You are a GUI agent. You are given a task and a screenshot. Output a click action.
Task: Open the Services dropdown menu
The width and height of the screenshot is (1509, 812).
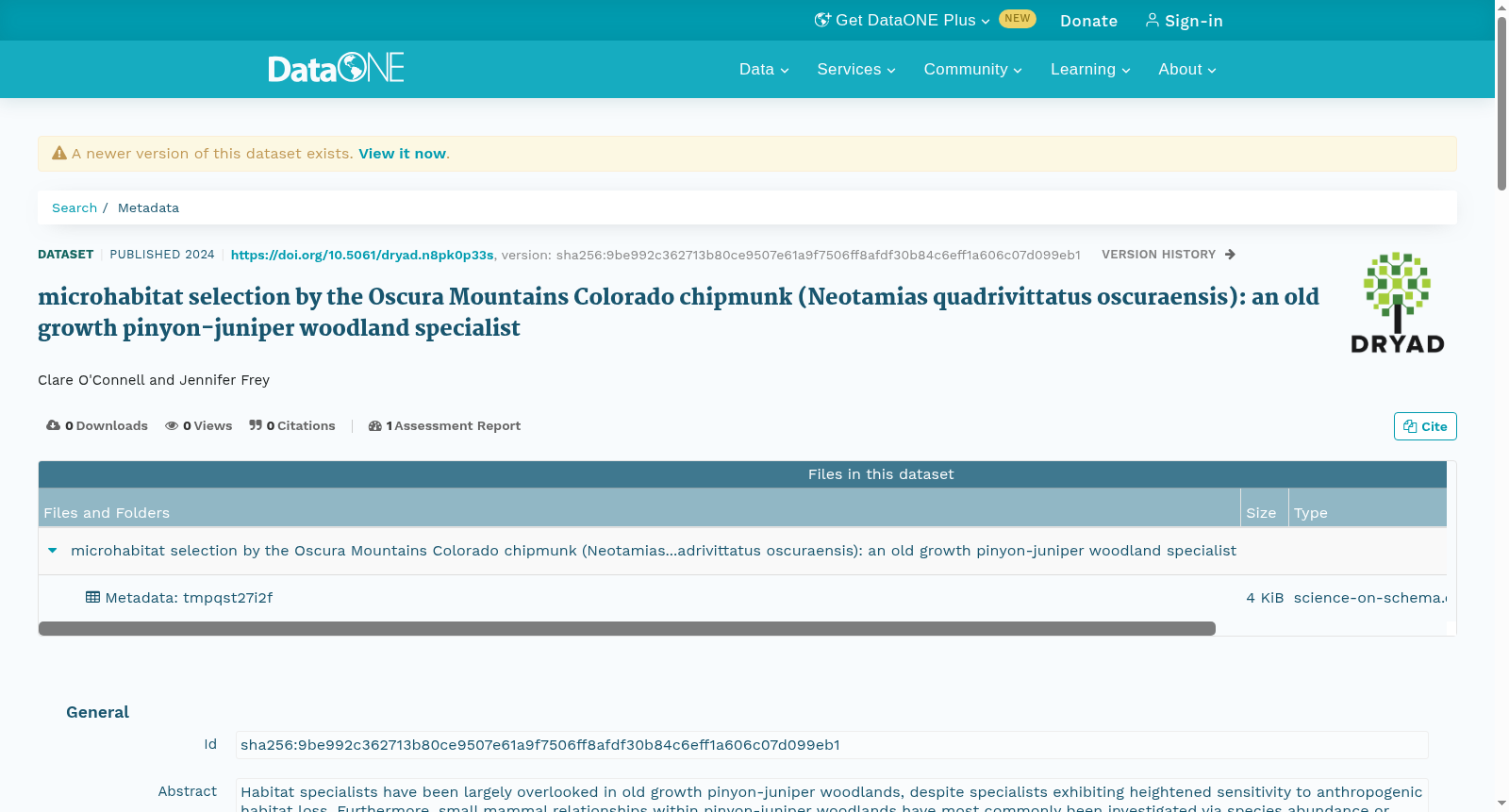(x=856, y=69)
